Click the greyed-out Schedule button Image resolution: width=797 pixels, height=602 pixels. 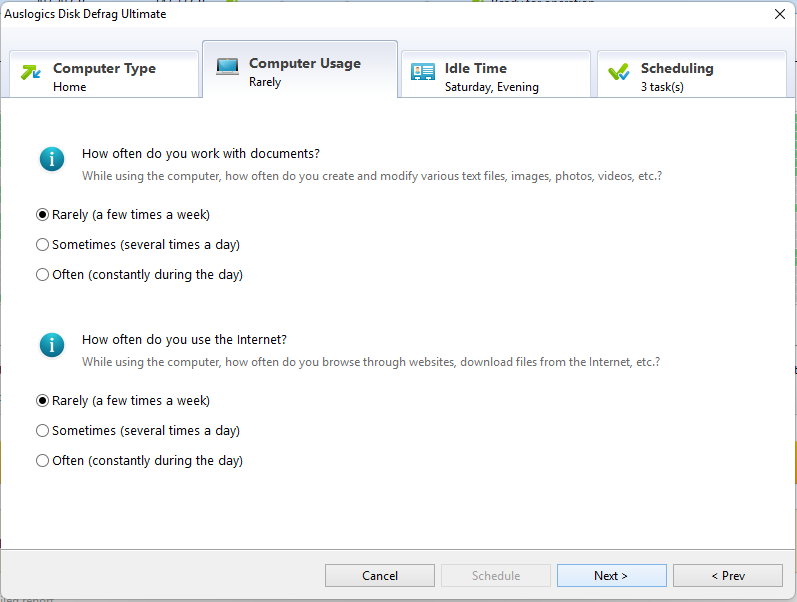(x=496, y=575)
